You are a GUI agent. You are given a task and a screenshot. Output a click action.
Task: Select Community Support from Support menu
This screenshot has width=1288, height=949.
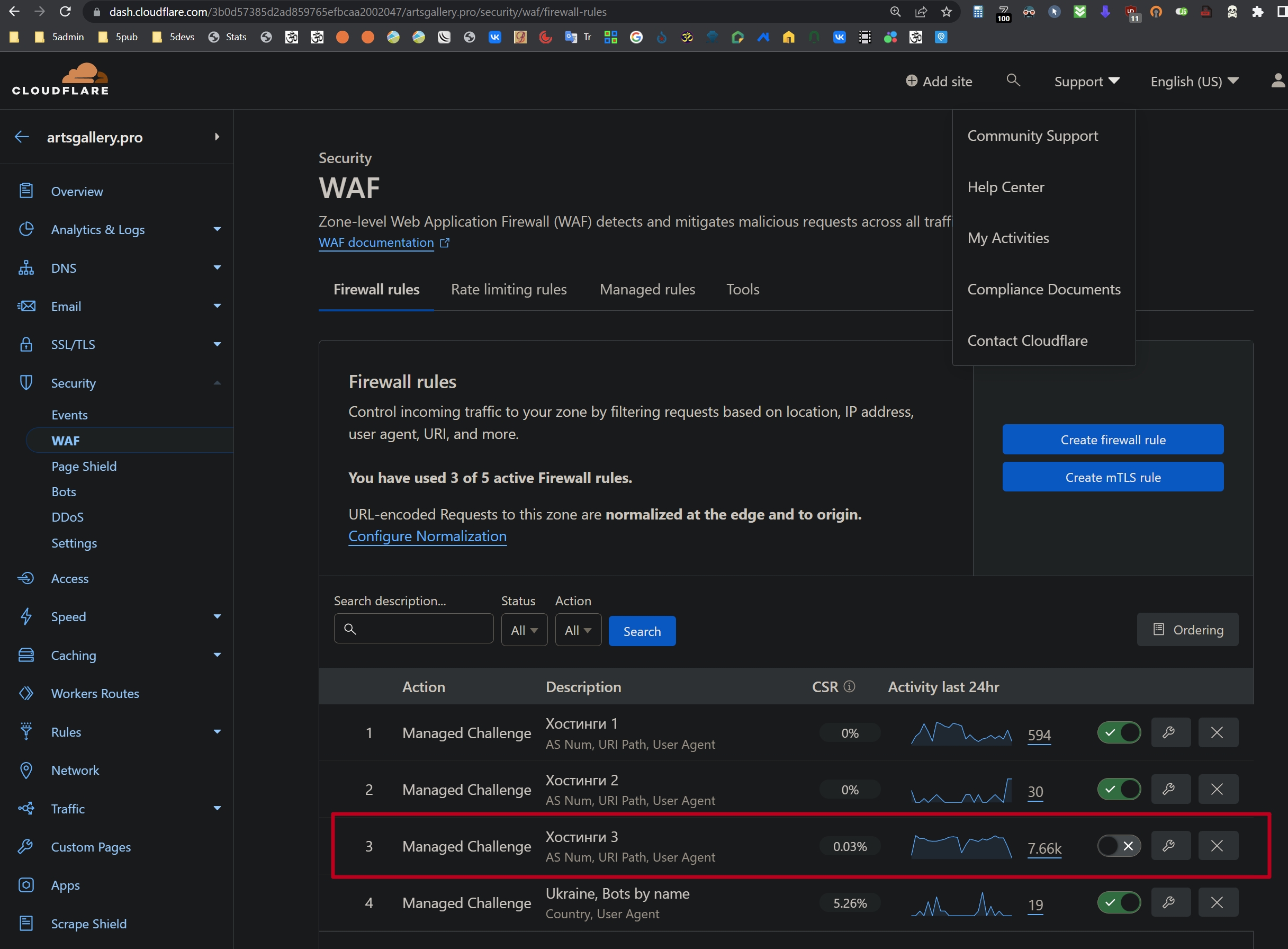pyautogui.click(x=1032, y=136)
